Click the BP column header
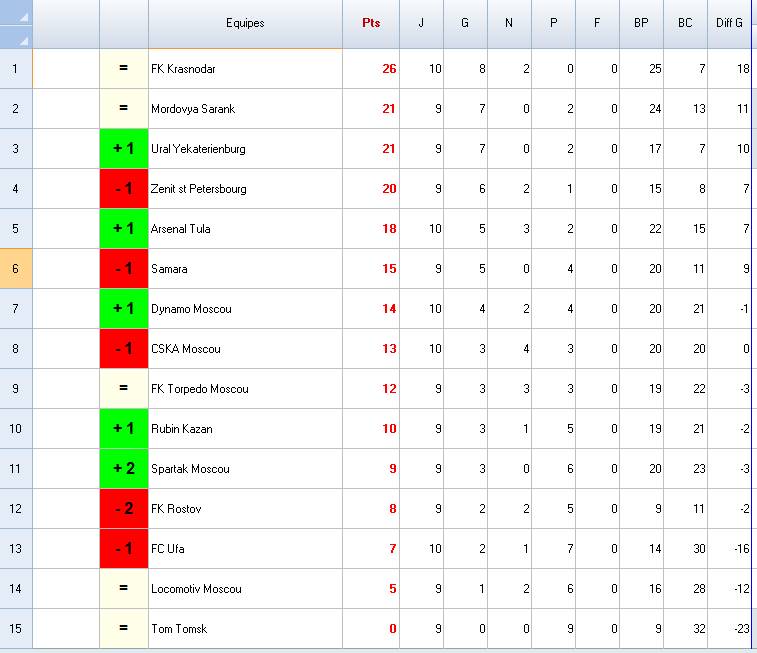 [641, 23]
